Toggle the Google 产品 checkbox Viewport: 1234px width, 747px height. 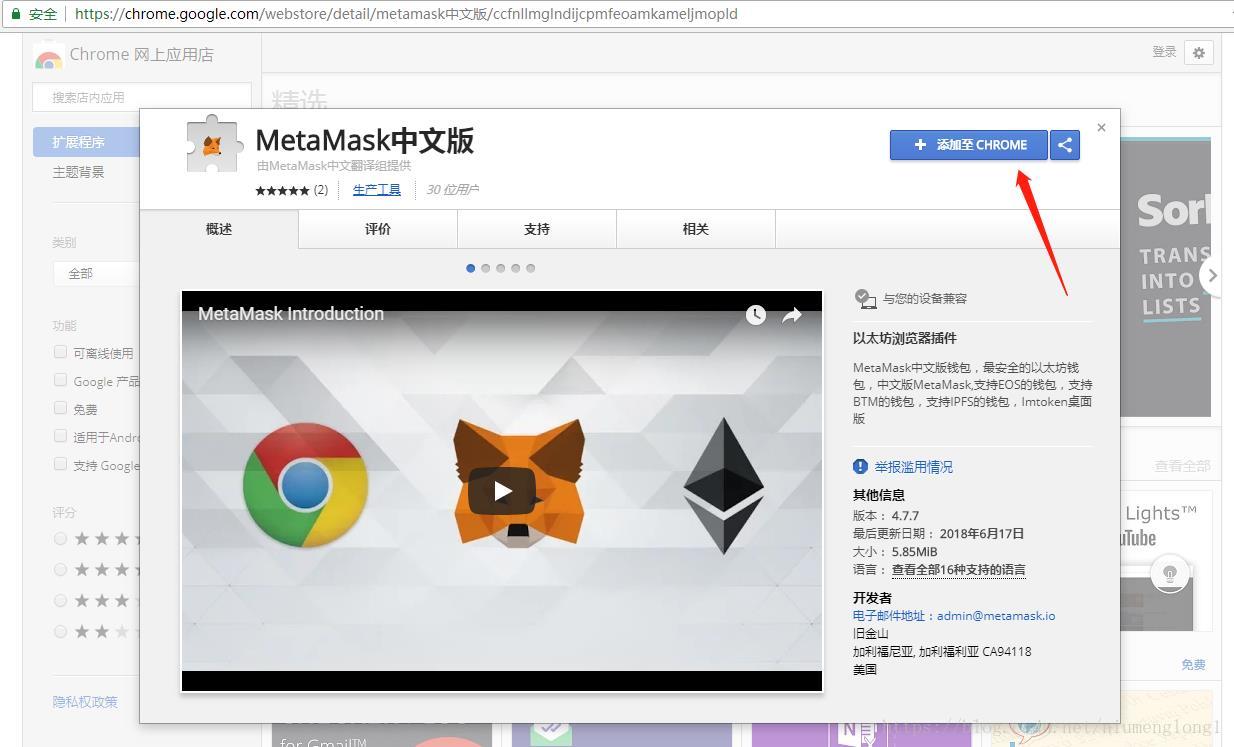(x=61, y=380)
